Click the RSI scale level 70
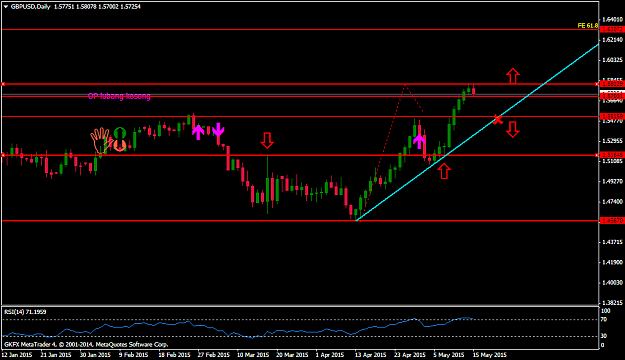 point(604,319)
